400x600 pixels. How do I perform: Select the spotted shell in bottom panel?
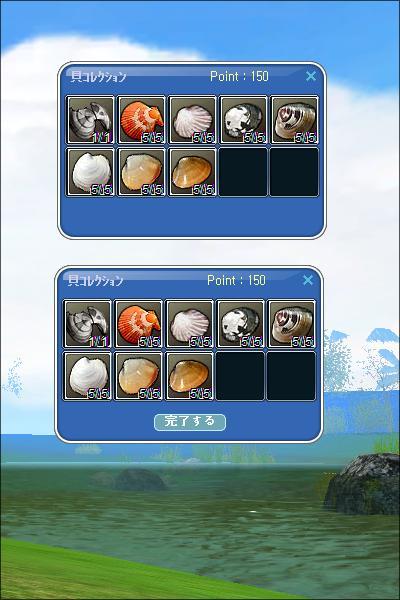[x=240, y=324]
